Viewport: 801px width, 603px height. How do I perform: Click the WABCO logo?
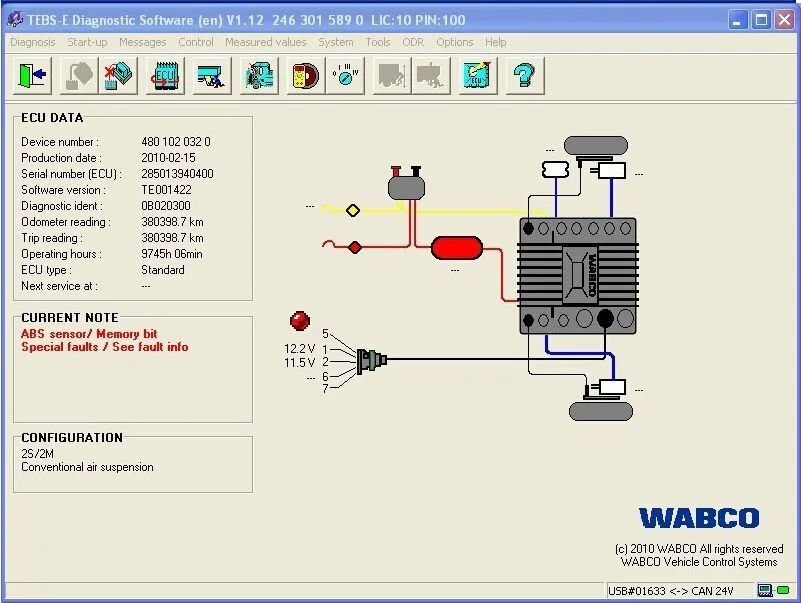699,518
